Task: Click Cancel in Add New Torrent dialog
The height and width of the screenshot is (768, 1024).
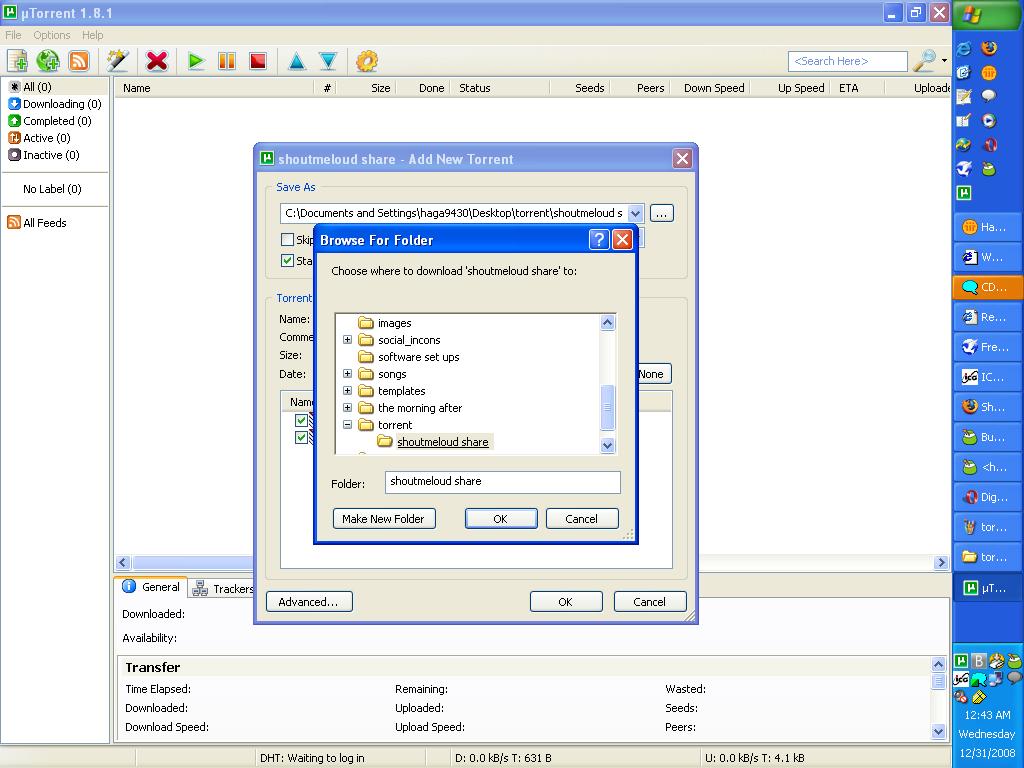Action: point(650,601)
